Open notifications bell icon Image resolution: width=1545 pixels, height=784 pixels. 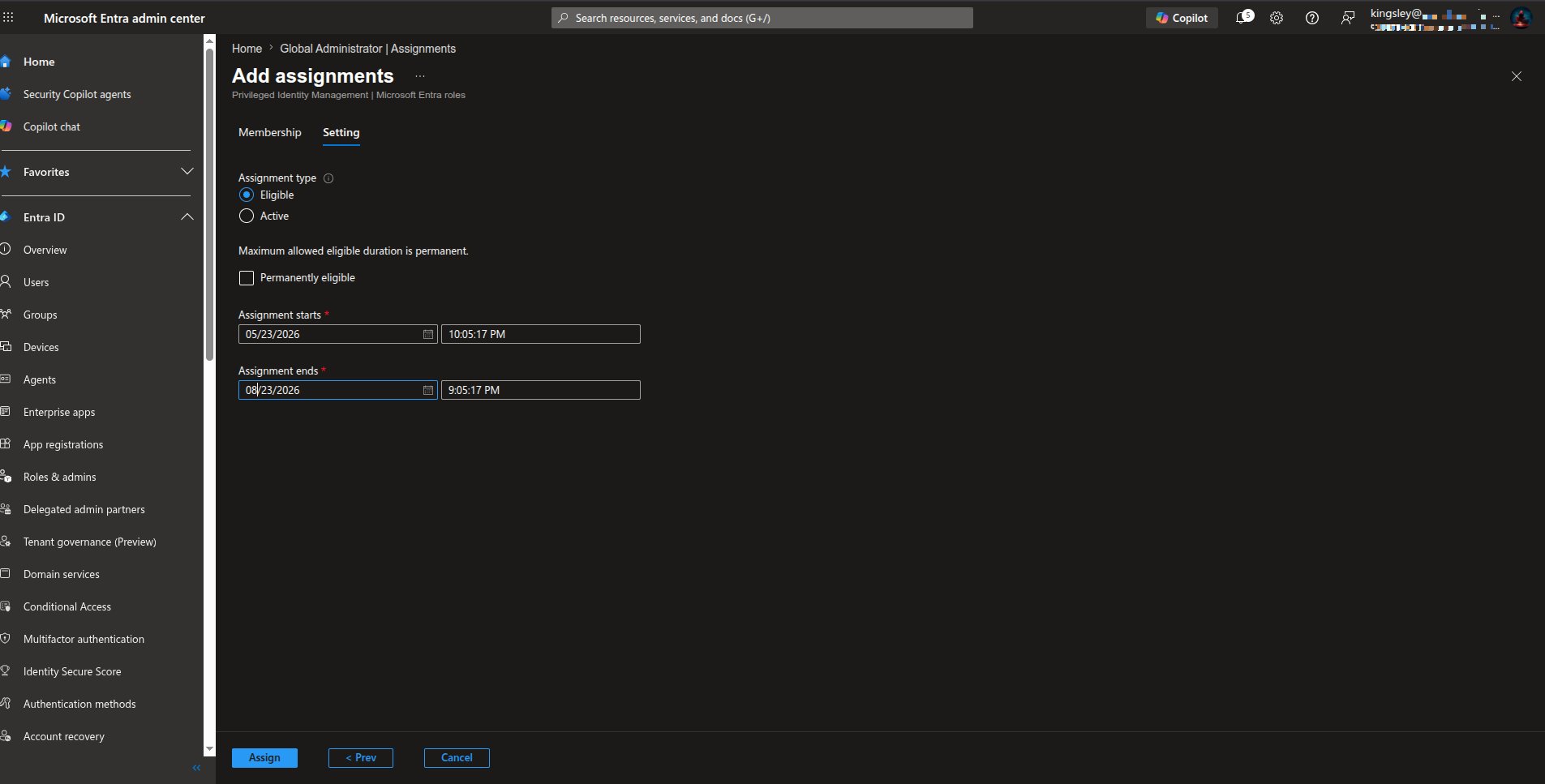(x=1242, y=18)
